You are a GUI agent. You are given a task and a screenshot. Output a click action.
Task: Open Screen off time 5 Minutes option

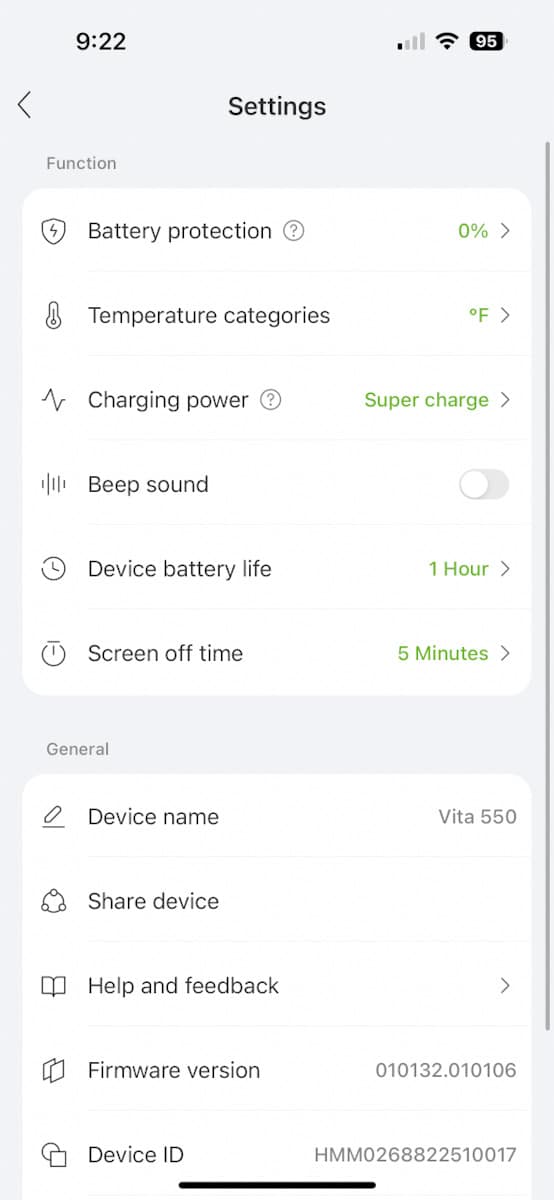pos(454,653)
